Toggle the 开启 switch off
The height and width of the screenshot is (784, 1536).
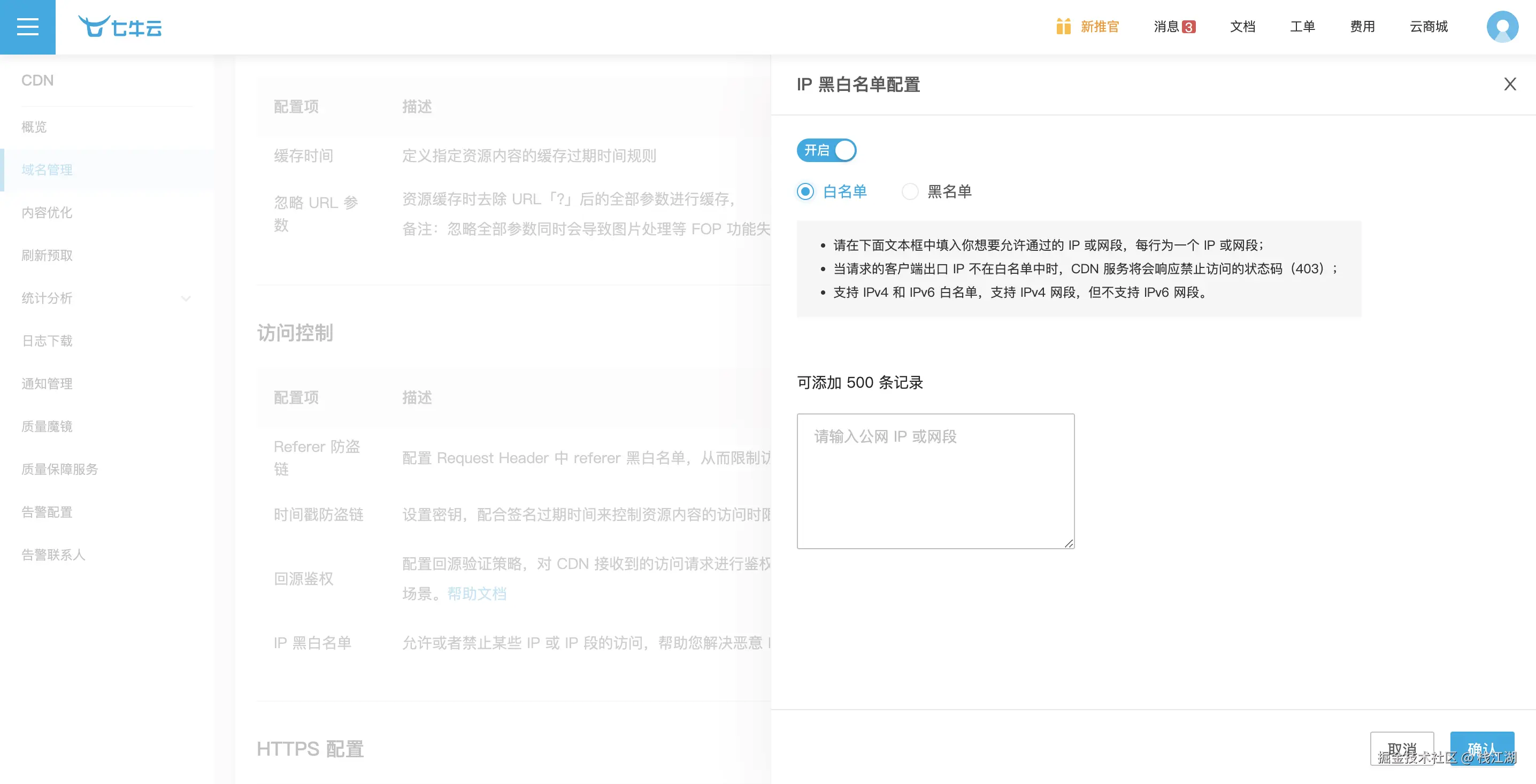pos(826,150)
